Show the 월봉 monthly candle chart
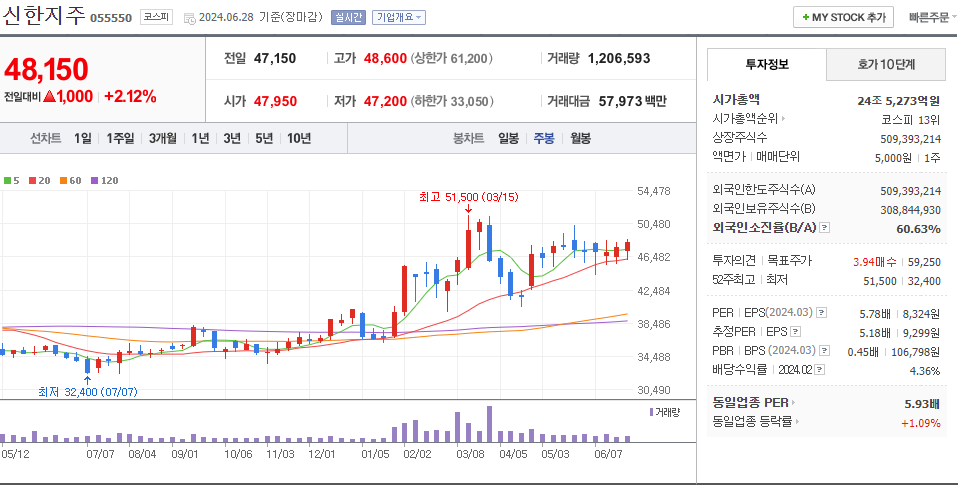 580,139
